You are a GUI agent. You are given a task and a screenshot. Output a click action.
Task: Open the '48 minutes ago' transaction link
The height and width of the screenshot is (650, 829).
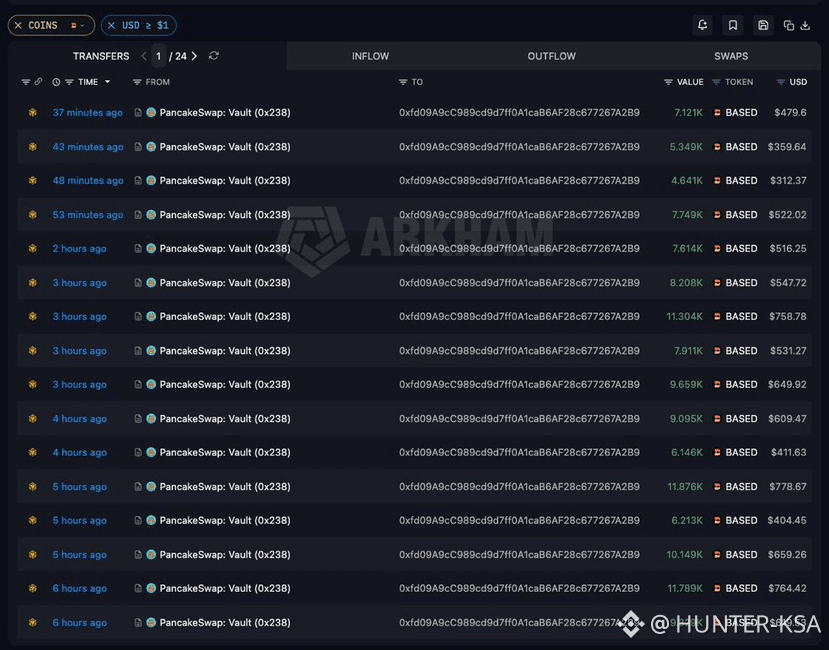(x=88, y=180)
